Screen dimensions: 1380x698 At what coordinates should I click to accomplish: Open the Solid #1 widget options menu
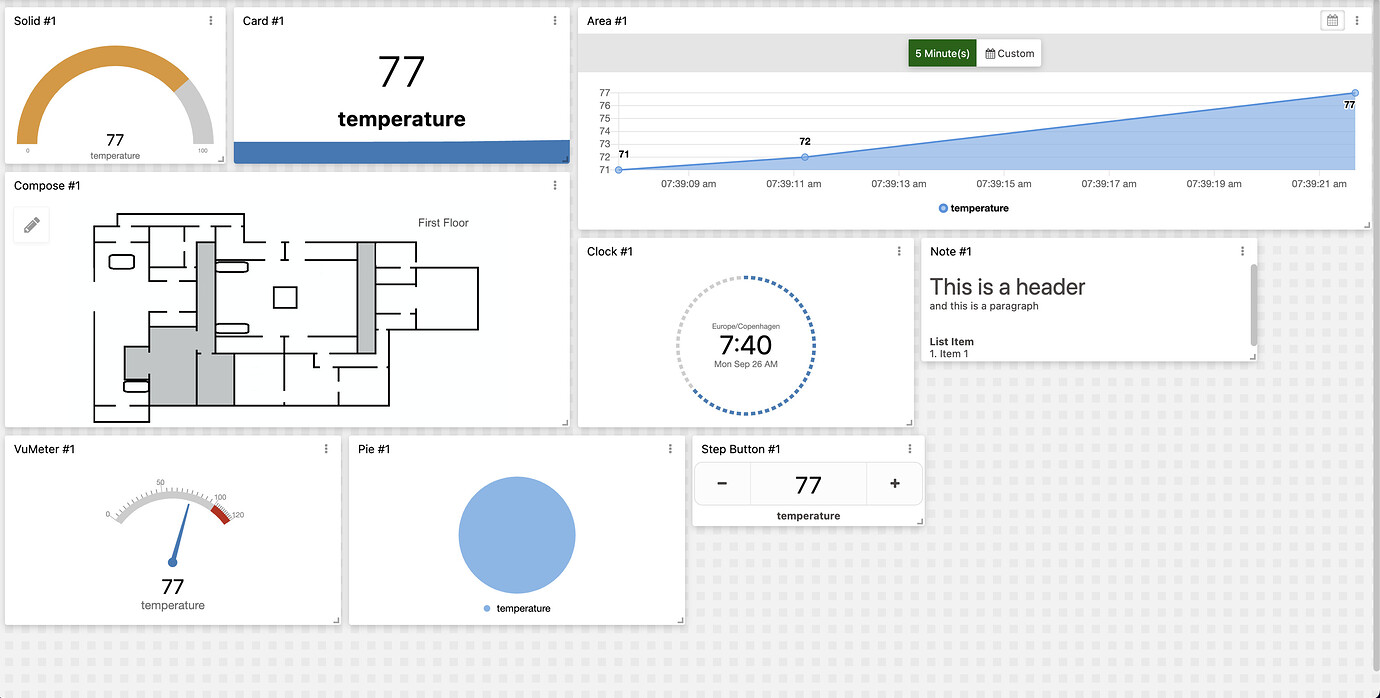pos(210,20)
